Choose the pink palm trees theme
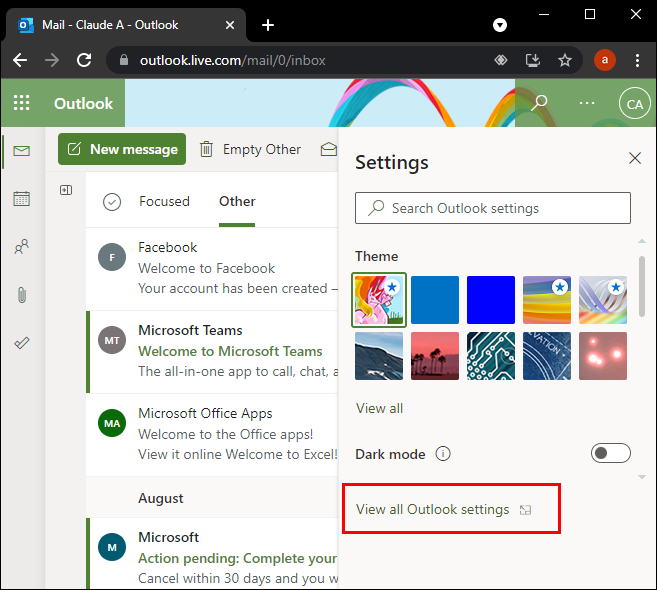Screen dimensions: 657x590 tap(435, 356)
